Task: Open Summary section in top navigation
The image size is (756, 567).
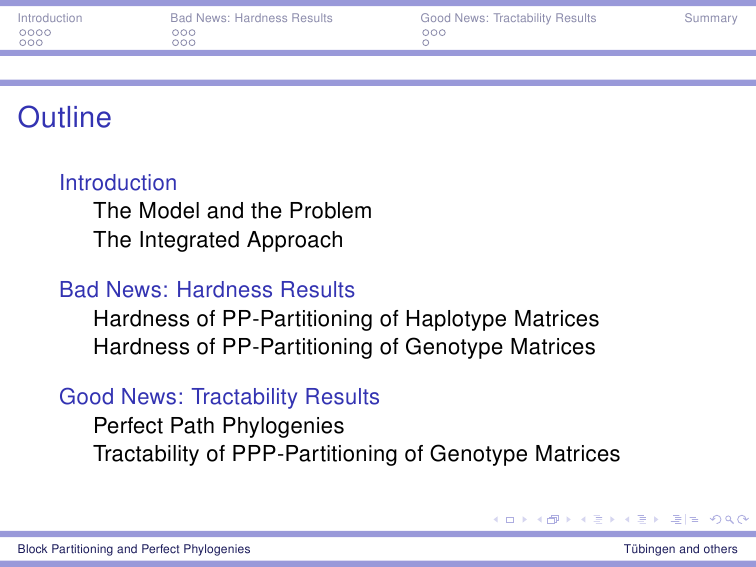Action: coord(711,18)
